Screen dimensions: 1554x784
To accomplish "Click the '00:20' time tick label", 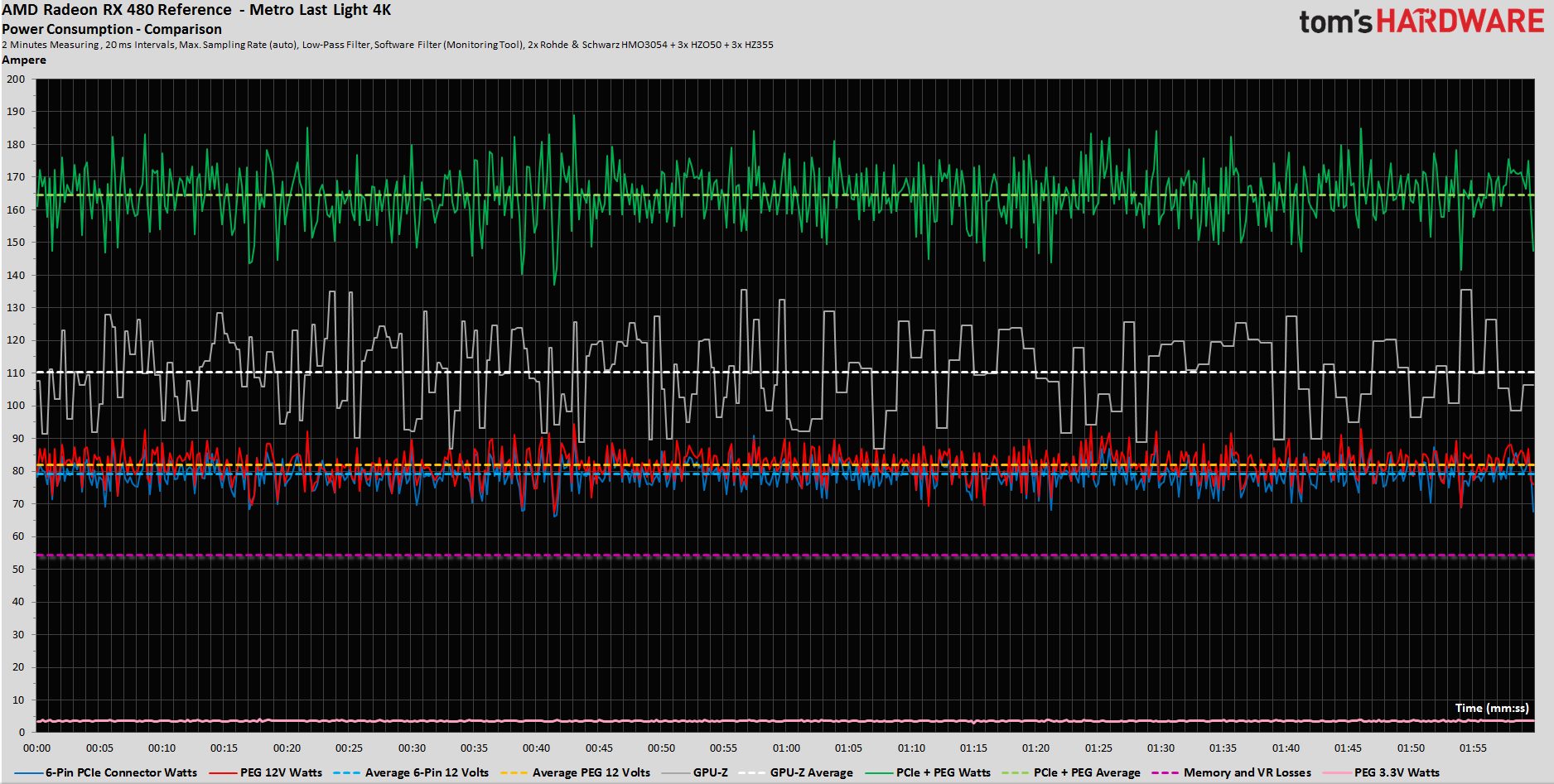I will [x=287, y=748].
